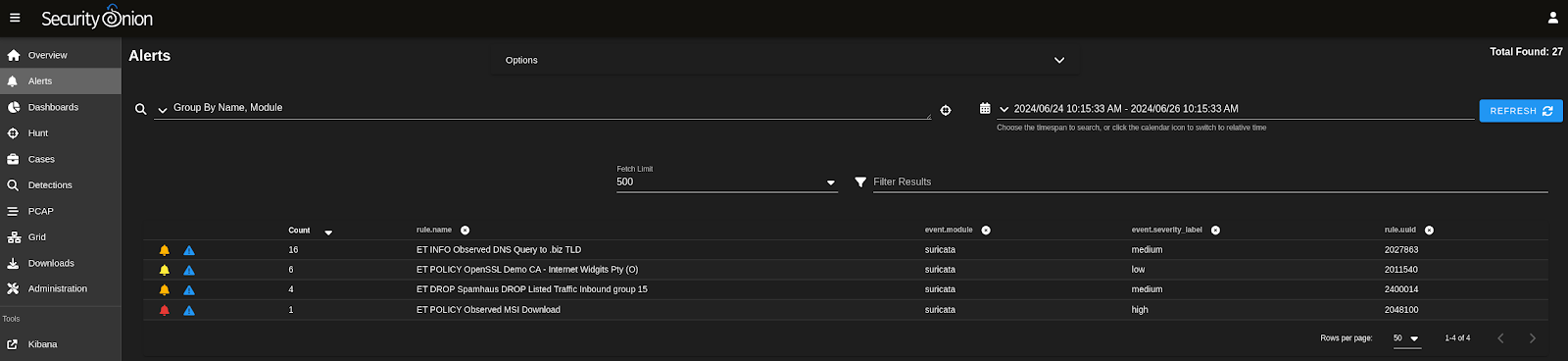Open the hamburger navigation menu
Image resolution: width=1568 pixels, height=361 pixels.
(15, 18)
